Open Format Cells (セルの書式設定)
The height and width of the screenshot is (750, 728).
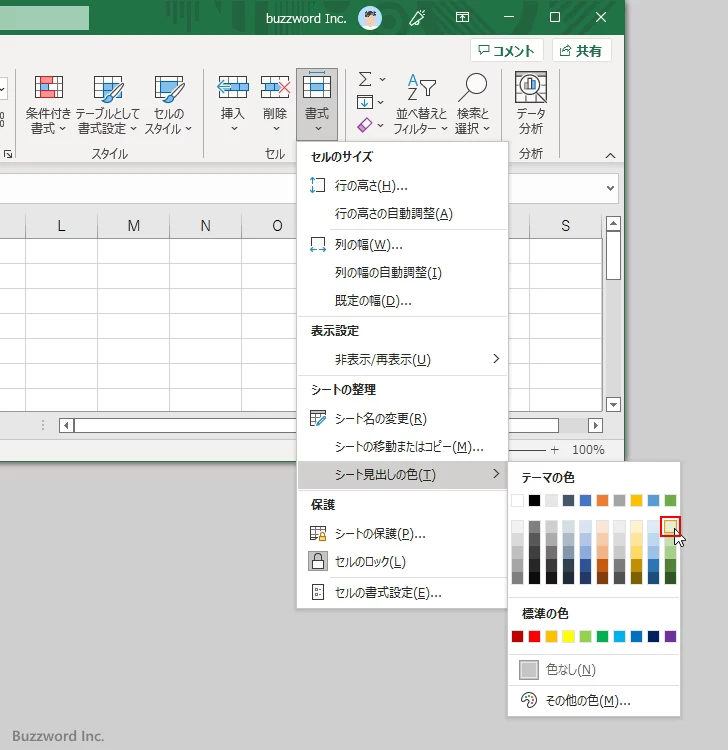click(402, 593)
